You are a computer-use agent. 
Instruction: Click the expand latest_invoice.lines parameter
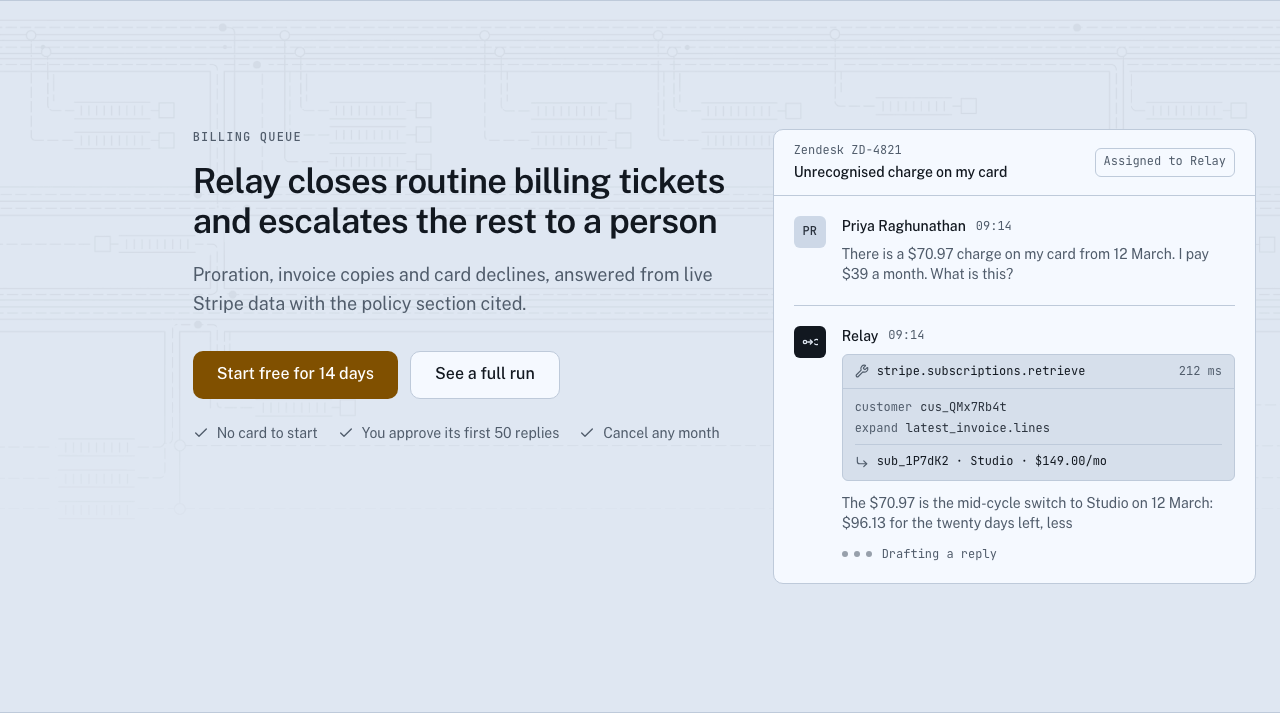pyautogui.click(x=952, y=428)
